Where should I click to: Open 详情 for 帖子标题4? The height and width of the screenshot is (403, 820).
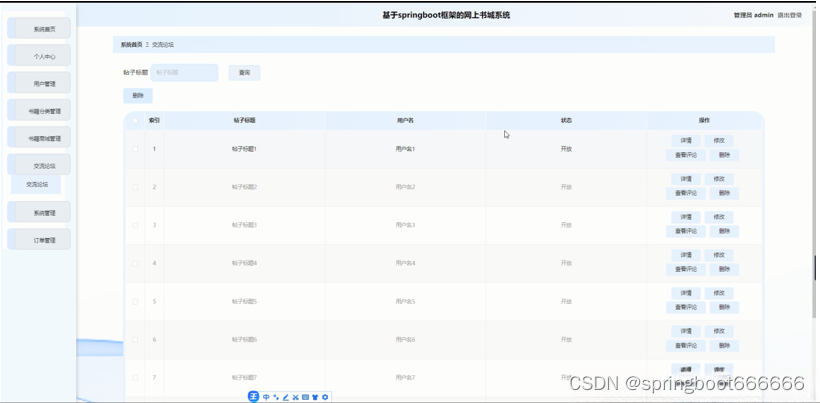(x=686, y=255)
